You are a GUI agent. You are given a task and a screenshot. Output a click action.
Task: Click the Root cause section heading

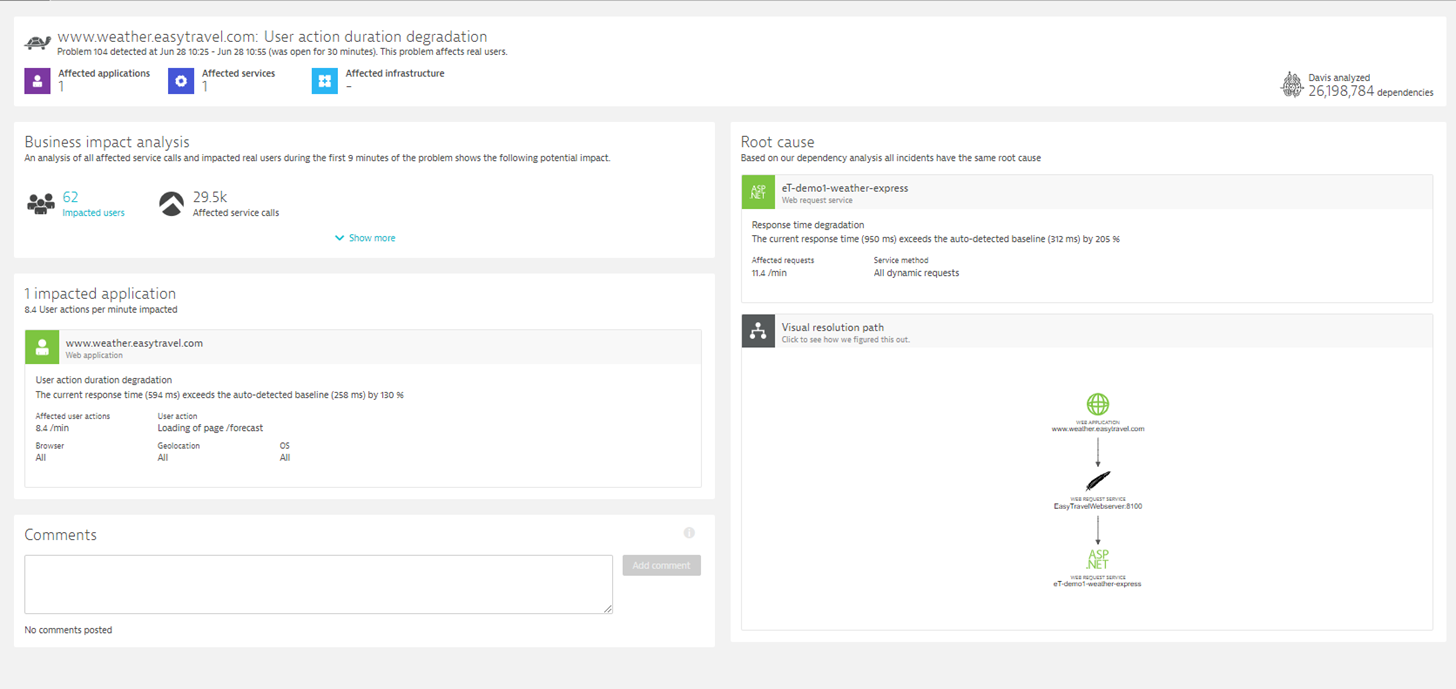tap(778, 142)
